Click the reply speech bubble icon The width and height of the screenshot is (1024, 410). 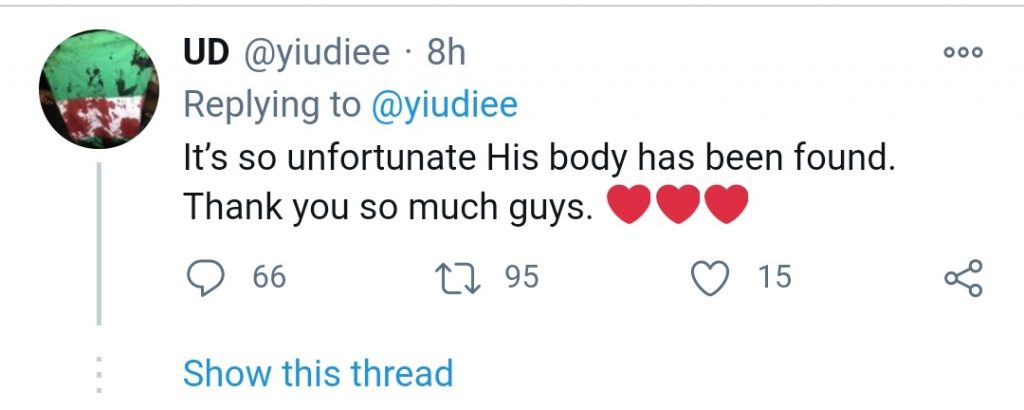205,277
